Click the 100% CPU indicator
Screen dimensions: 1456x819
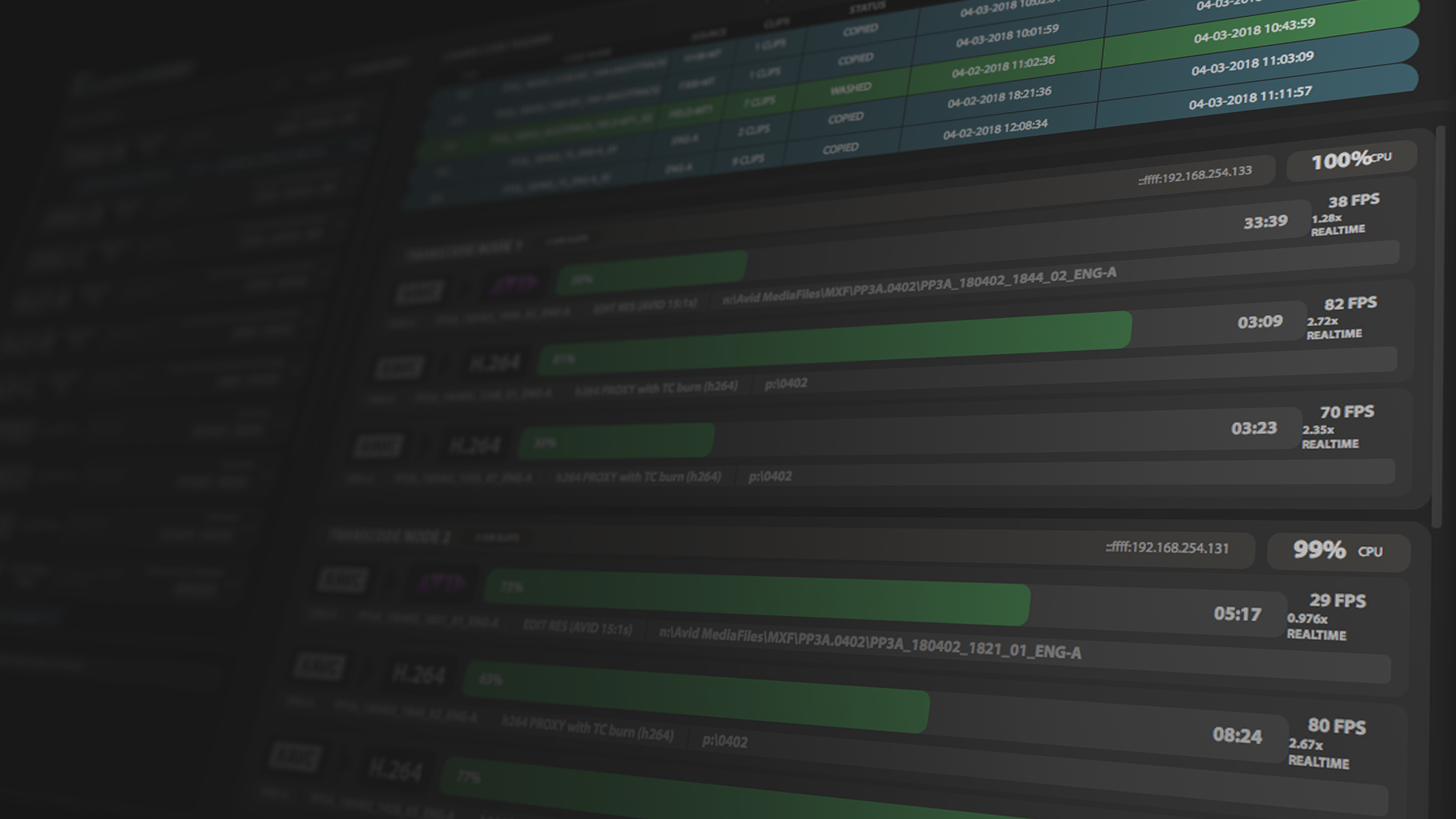1351,160
